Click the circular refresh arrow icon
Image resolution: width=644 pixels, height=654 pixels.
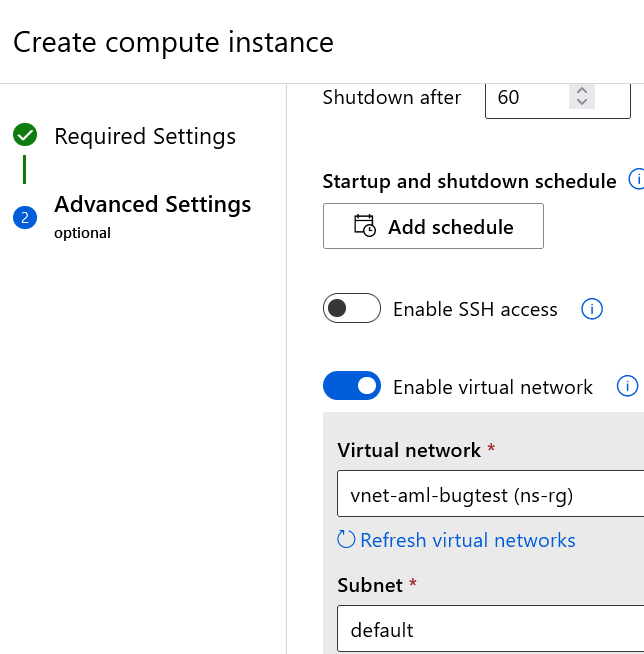click(x=346, y=540)
